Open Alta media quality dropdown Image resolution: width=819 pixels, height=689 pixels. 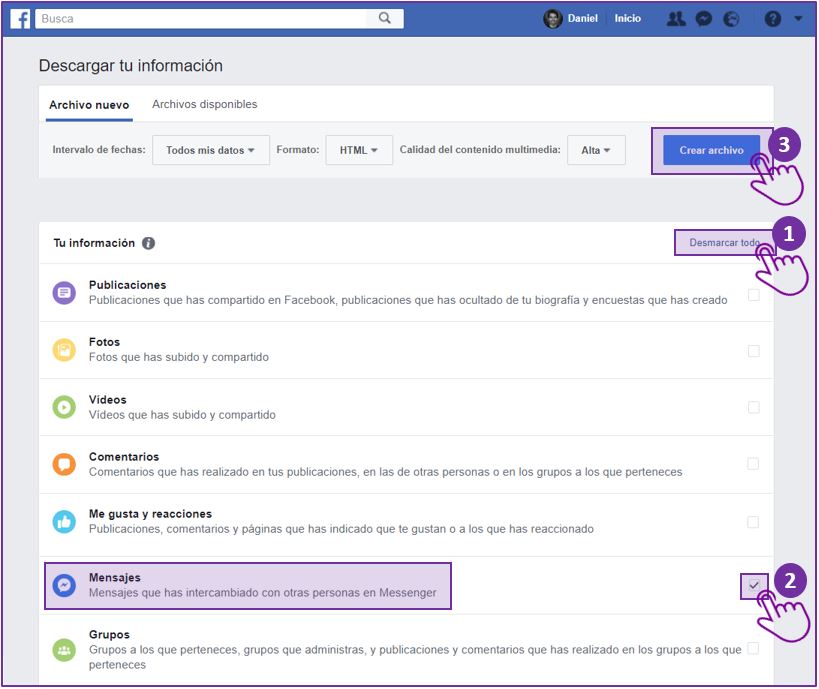point(596,150)
